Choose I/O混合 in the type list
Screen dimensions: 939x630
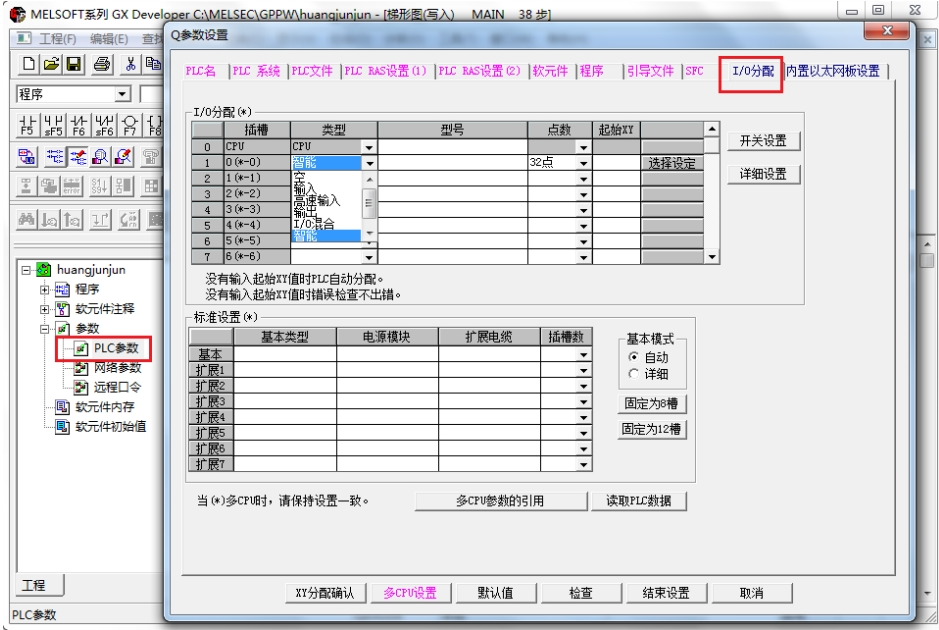pyautogui.click(x=314, y=224)
